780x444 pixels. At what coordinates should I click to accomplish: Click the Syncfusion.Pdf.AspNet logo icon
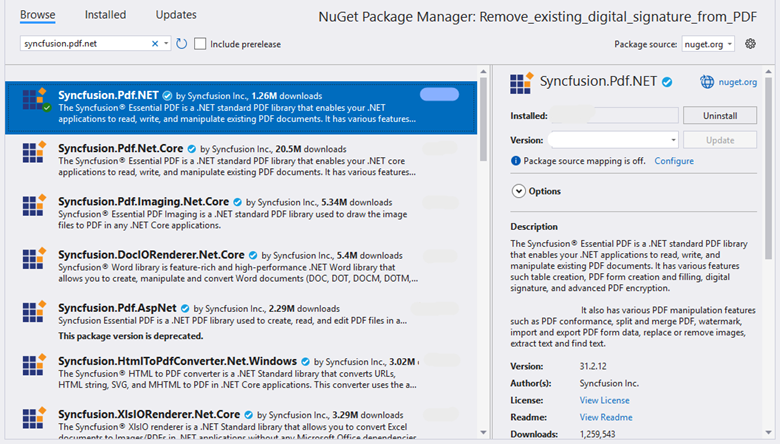click(x=35, y=312)
